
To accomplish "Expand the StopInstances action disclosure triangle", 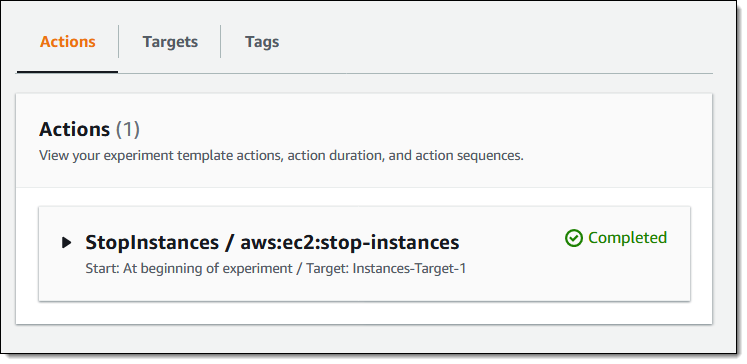I will pyautogui.click(x=67, y=243).
